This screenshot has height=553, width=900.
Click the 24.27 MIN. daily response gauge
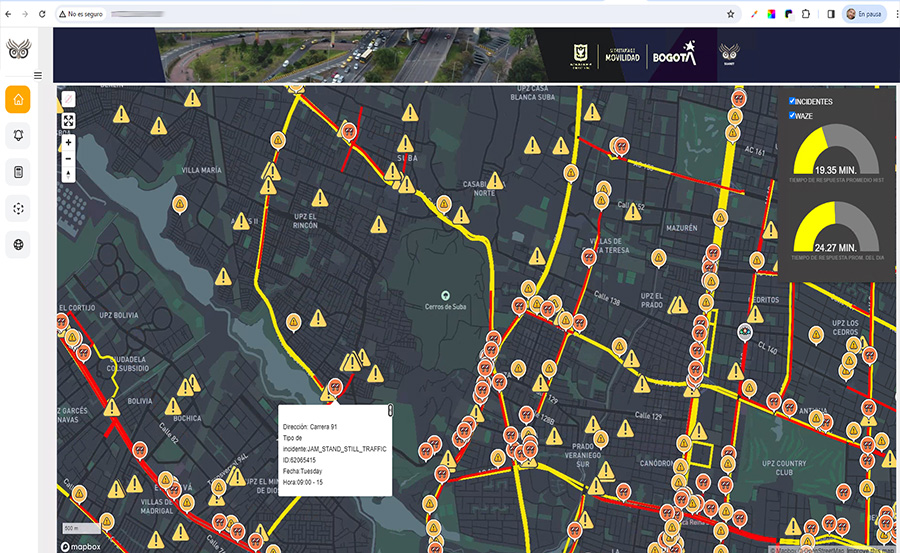click(836, 227)
